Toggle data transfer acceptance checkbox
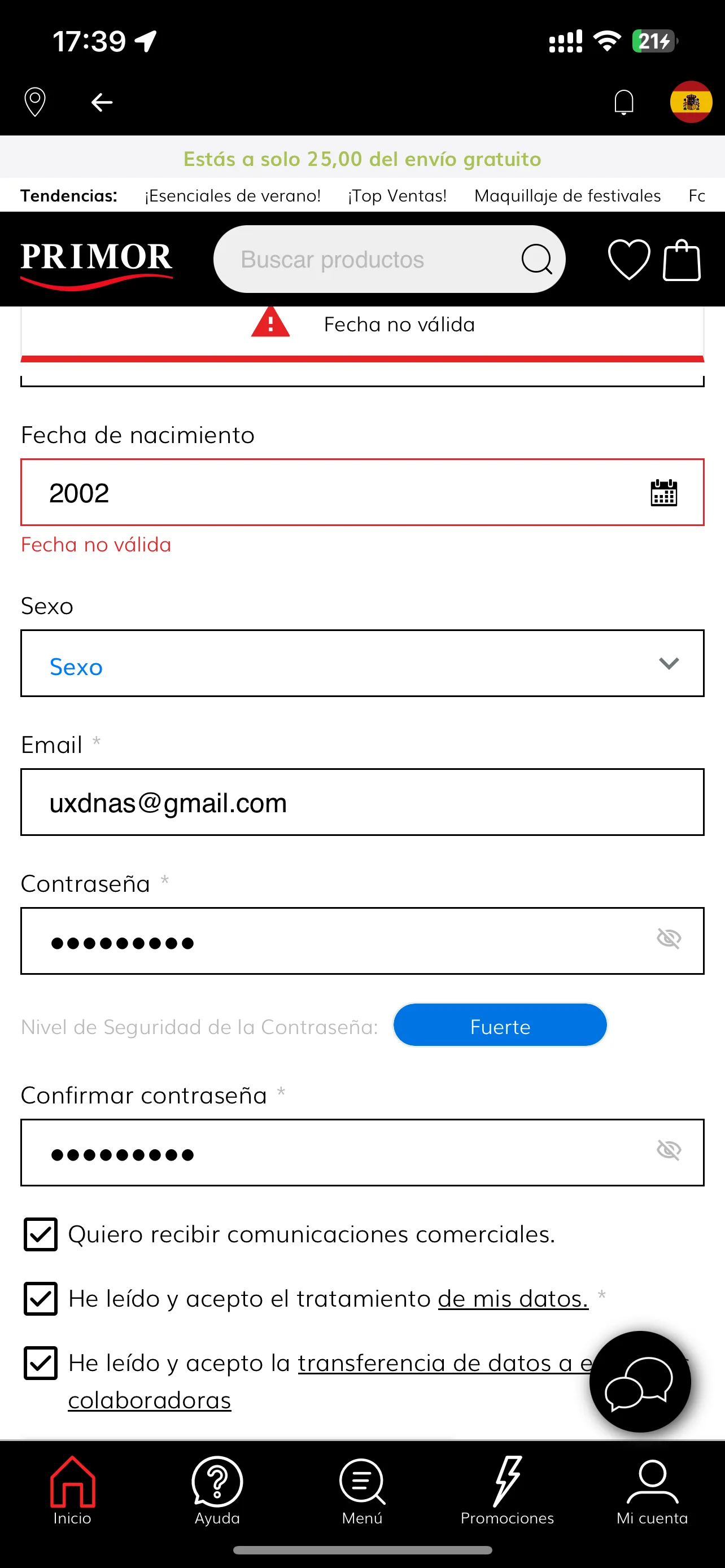 click(x=40, y=1363)
